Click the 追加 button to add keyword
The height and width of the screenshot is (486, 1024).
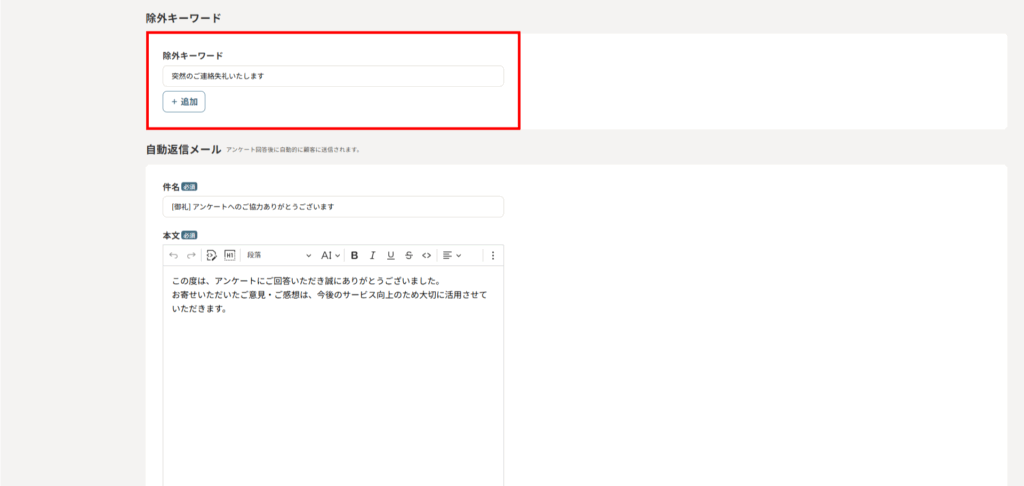[x=184, y=102]
